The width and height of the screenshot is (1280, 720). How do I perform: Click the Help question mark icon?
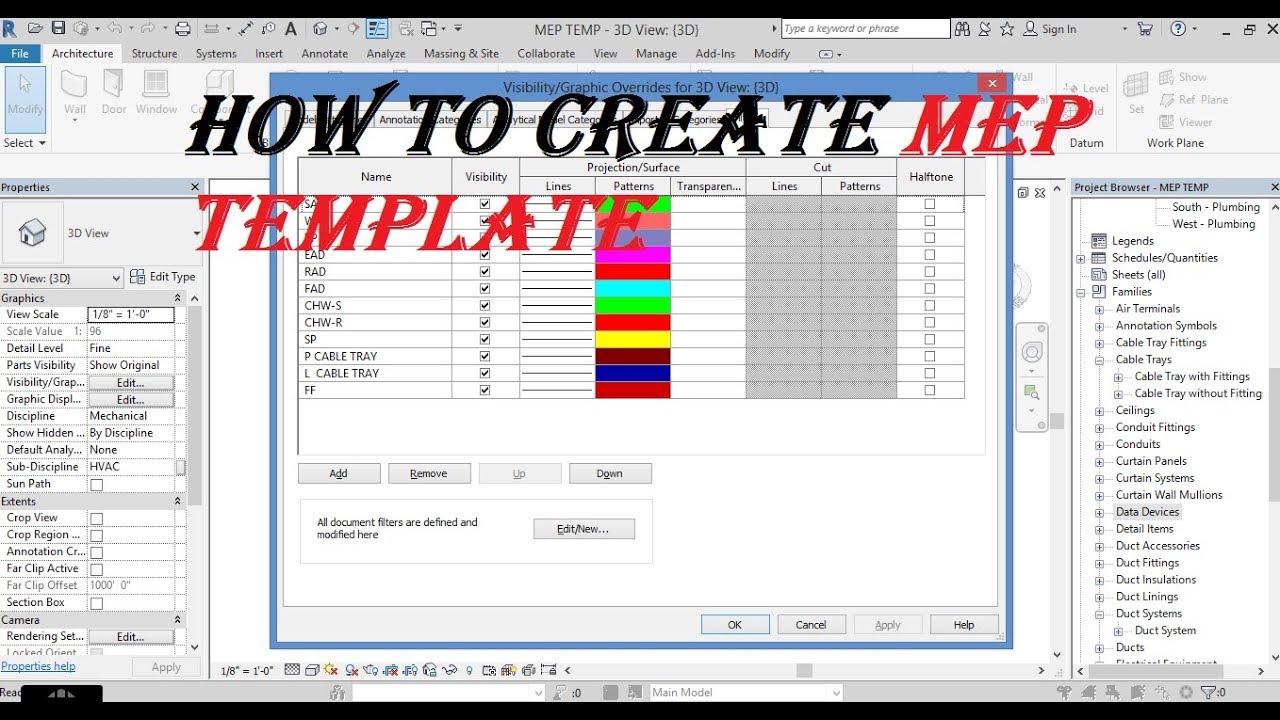tap(1178, 29)
